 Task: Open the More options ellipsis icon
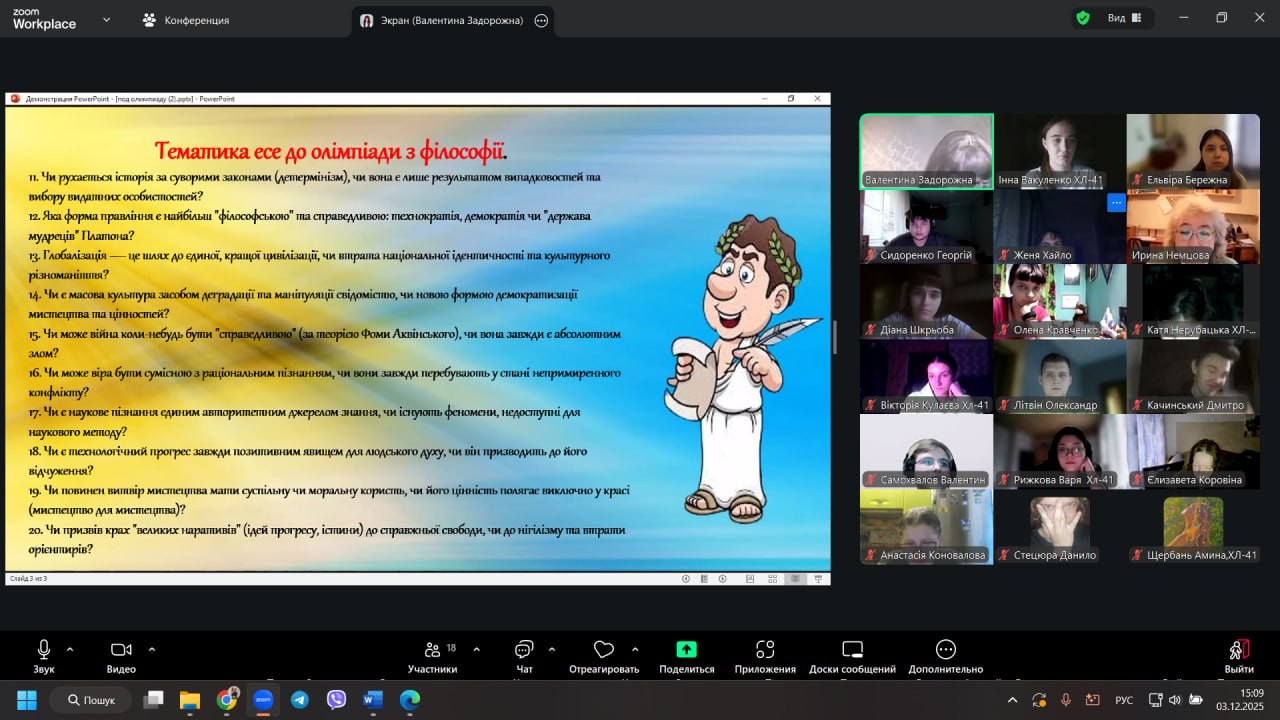click(x=945, y=650)
